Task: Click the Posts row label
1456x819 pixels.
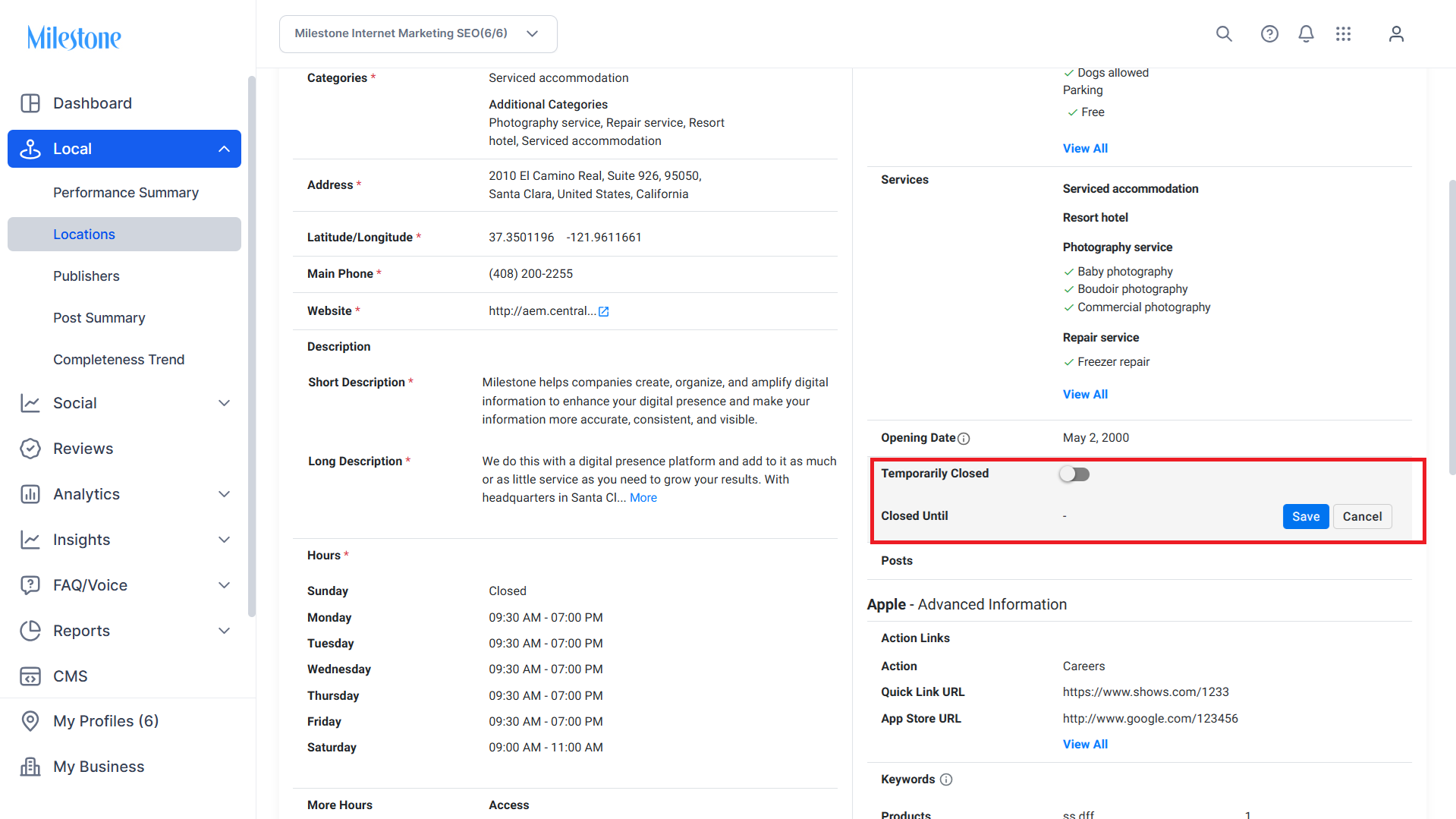Action: 897,561
